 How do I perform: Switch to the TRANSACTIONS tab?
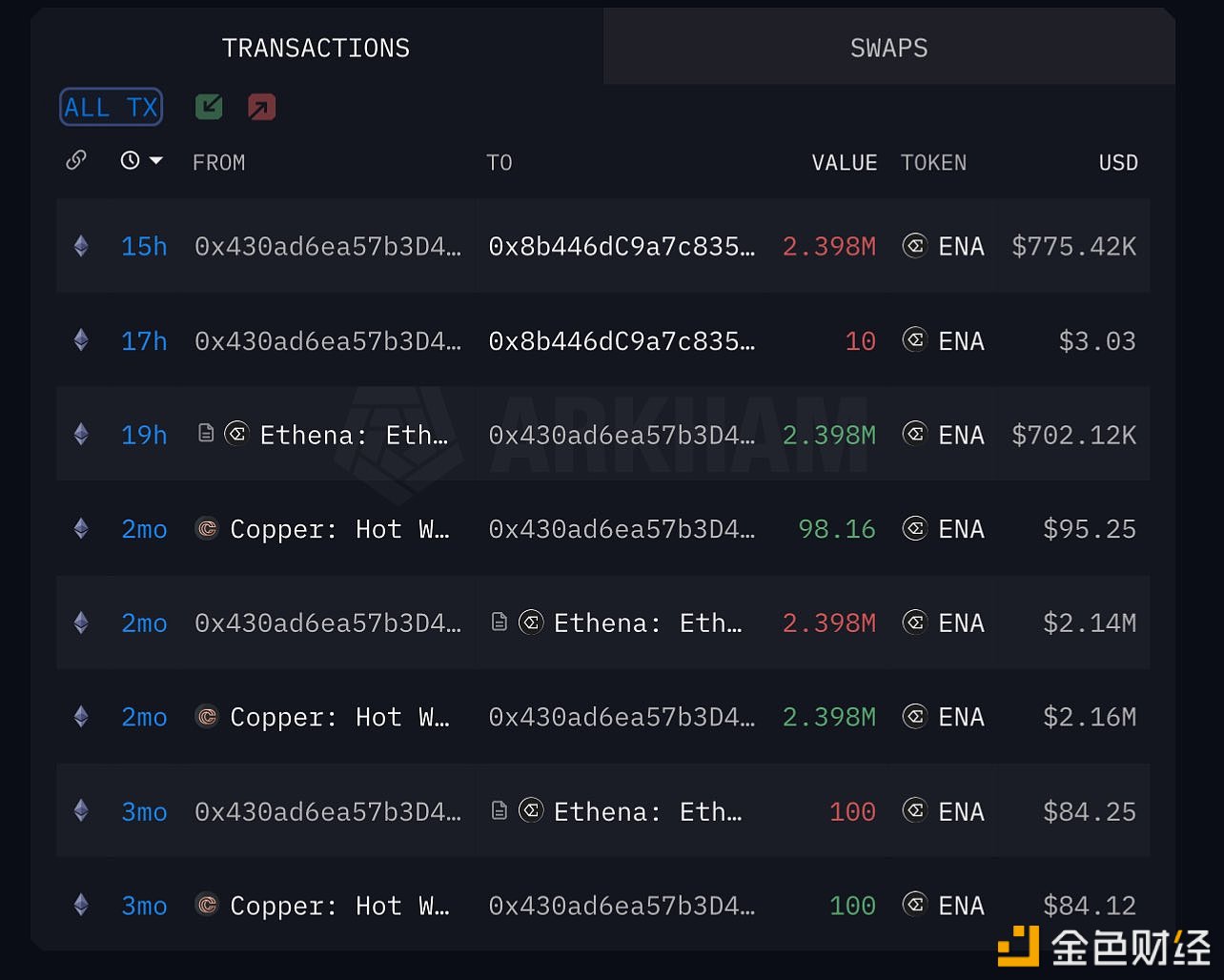pyautogui.click(x=316, y=48)
